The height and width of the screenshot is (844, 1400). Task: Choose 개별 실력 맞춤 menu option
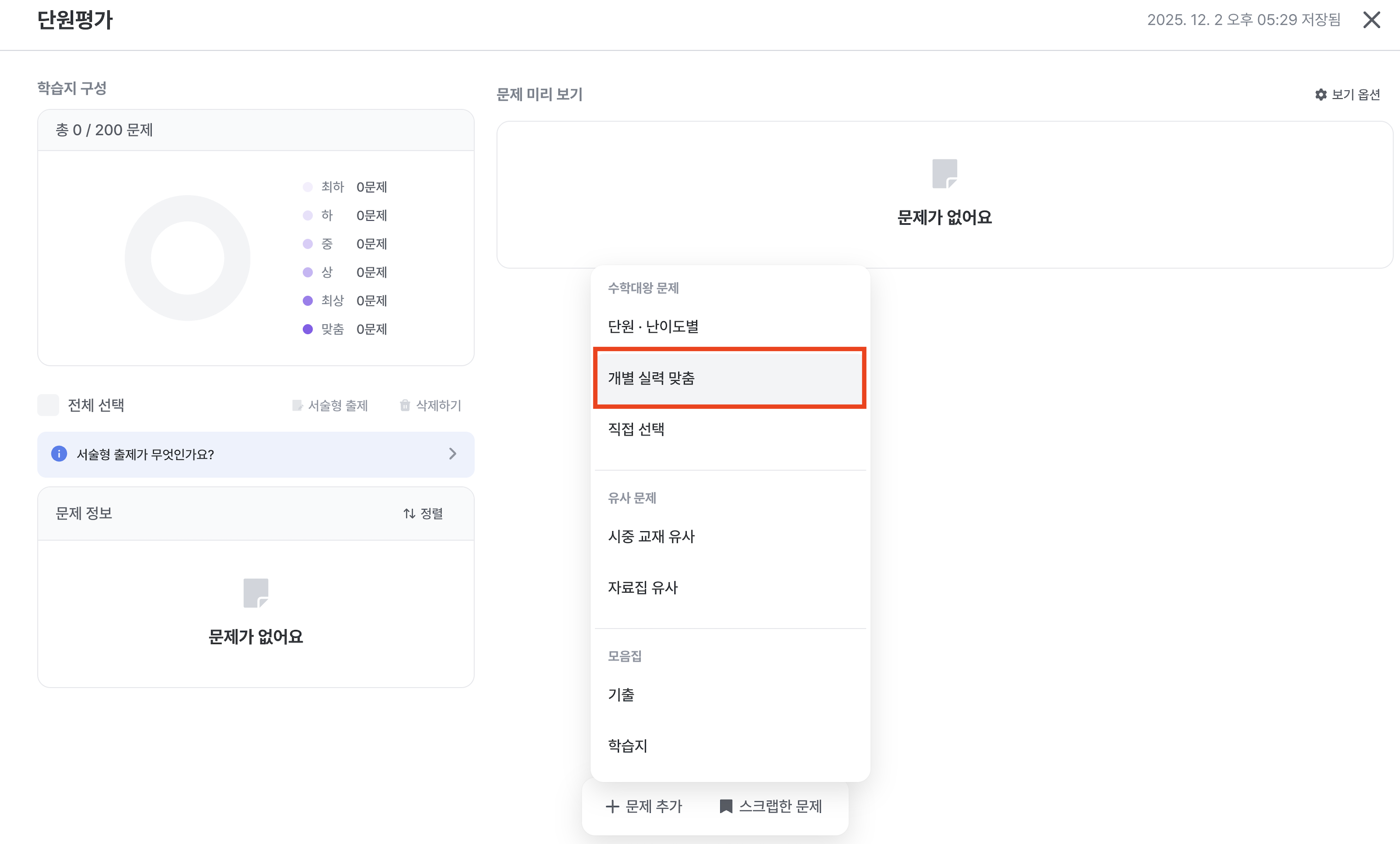point(651,378)
